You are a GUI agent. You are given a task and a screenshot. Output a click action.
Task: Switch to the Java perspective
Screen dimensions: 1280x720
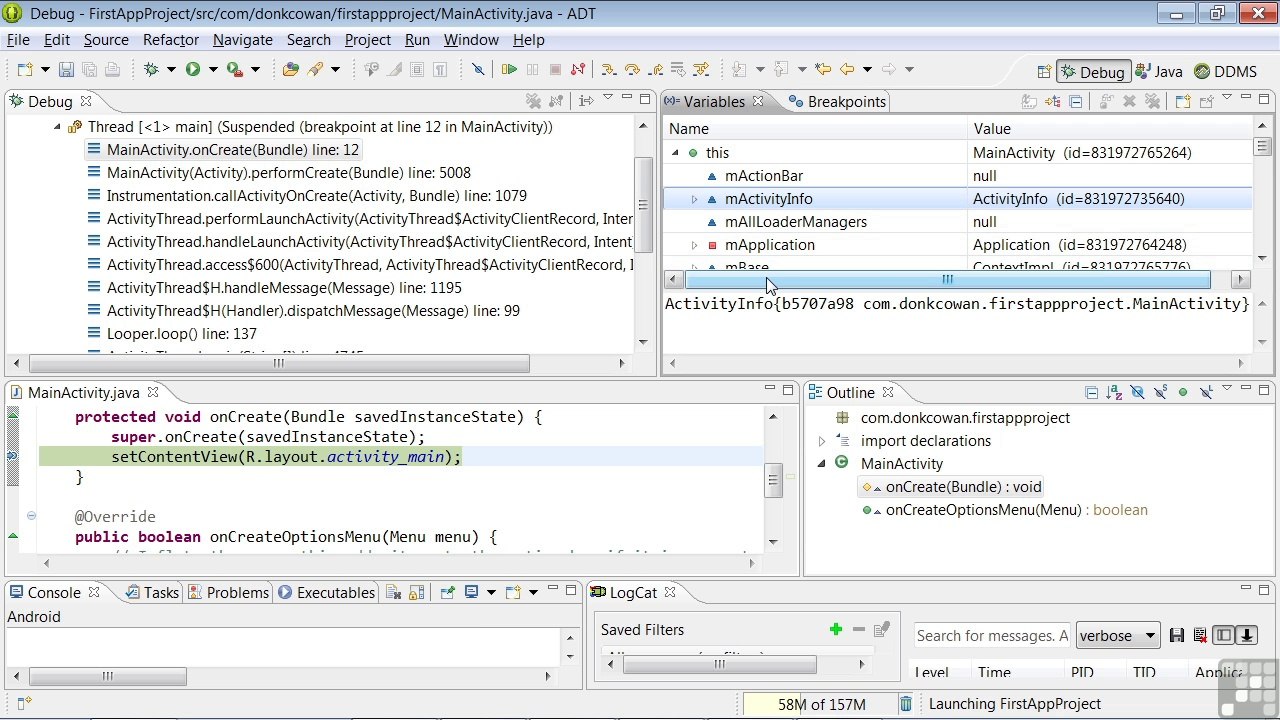tap(1159, 72)
